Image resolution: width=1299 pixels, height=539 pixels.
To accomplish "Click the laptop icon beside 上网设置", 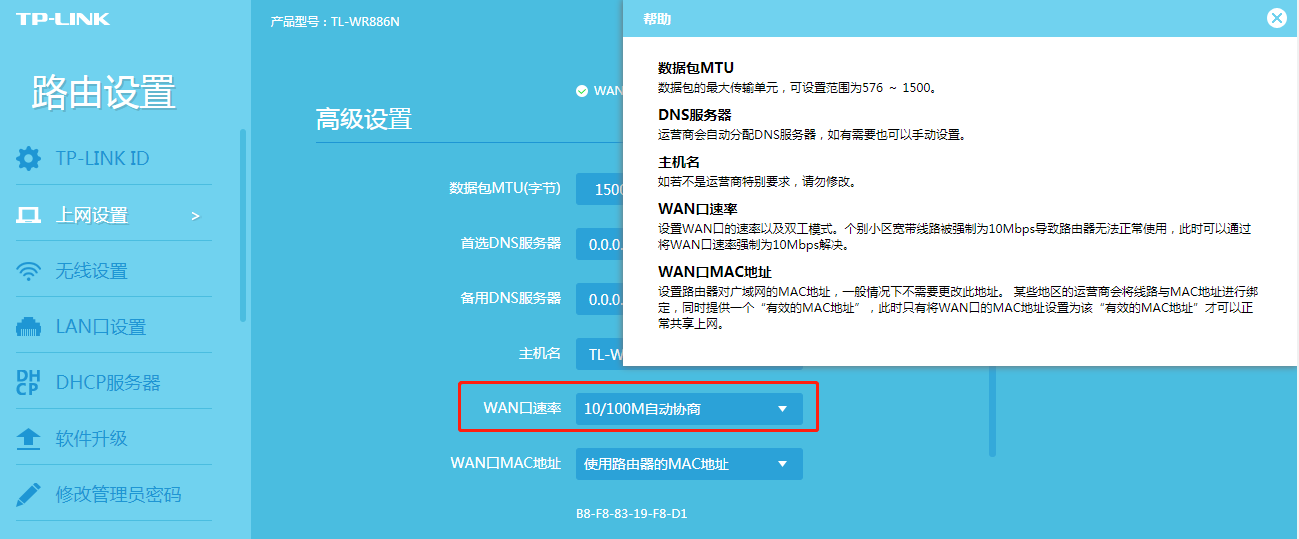I will coord(29,215).
